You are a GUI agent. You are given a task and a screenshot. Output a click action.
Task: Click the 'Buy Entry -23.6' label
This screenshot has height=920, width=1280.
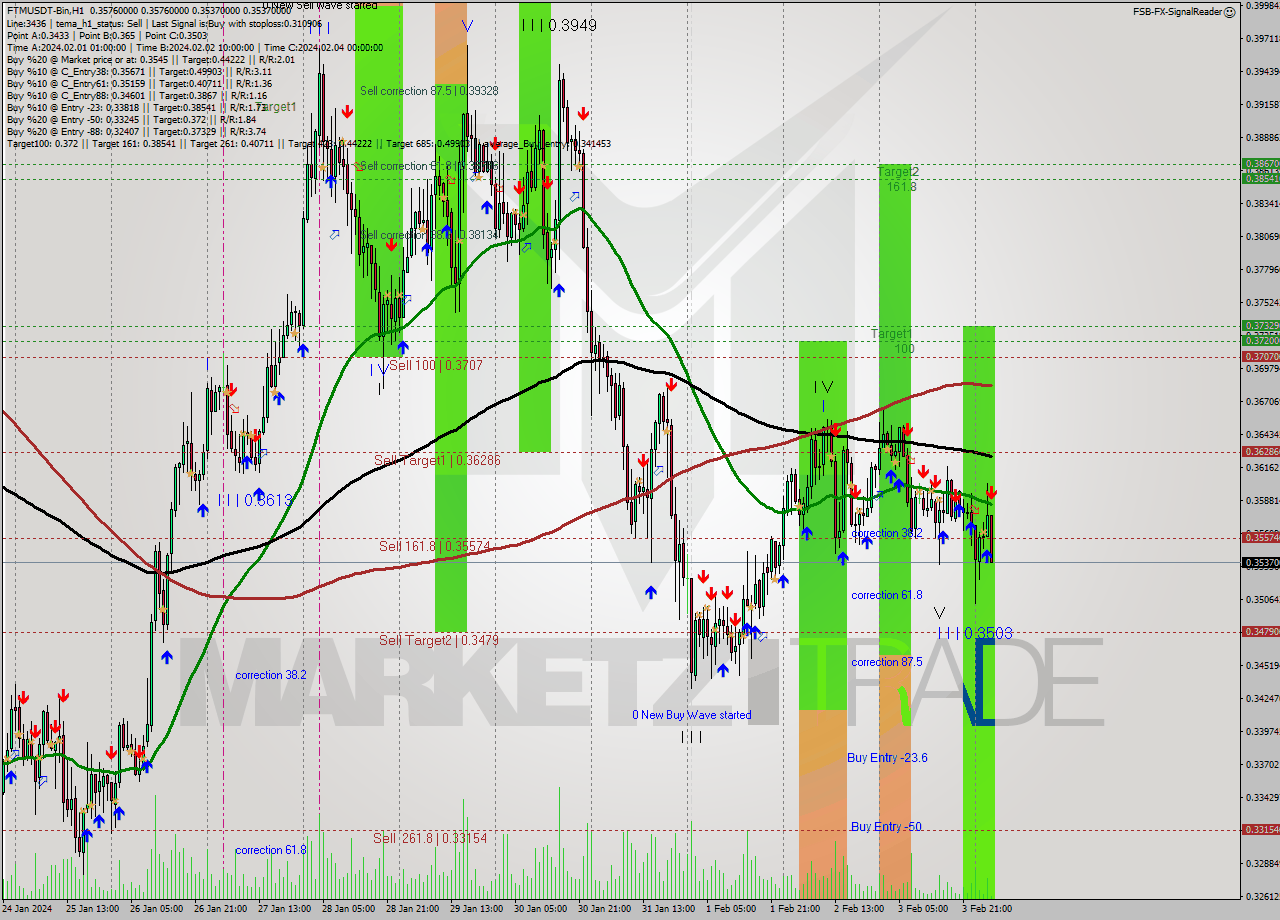(887, 758)
